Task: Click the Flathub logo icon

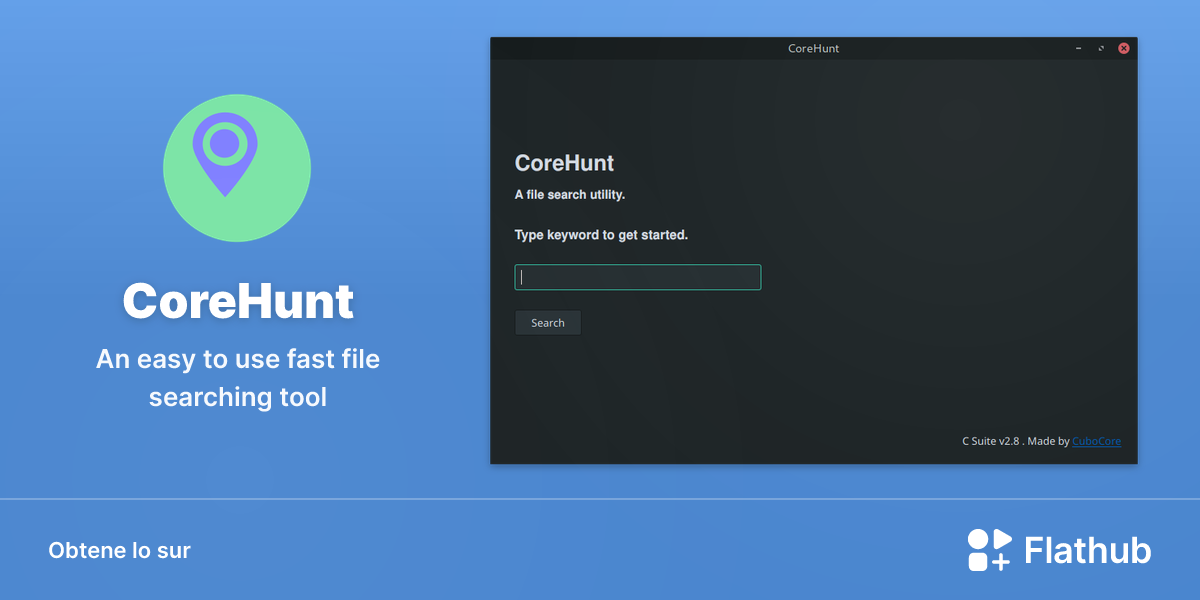Action: click(990, 550)
